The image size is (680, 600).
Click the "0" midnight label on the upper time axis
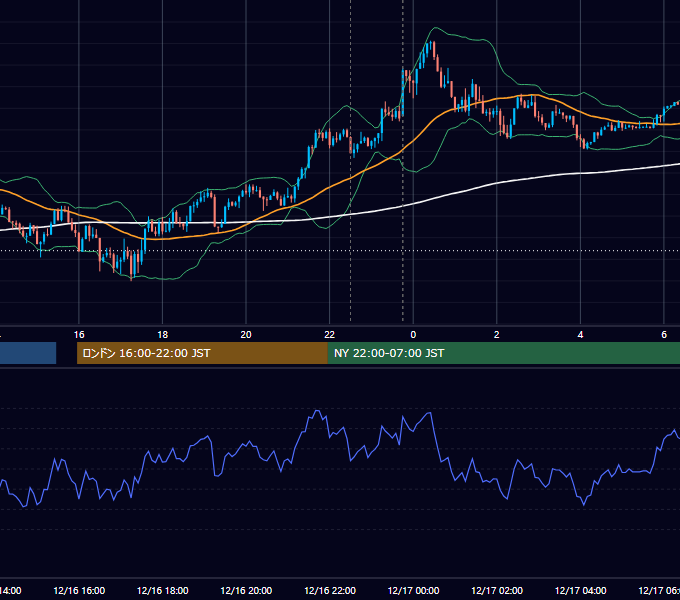(x=413, y=335)
